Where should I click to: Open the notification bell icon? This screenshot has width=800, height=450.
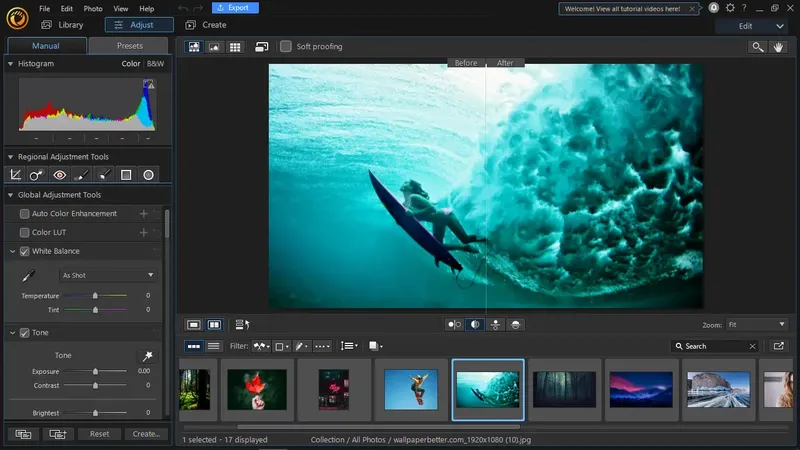click(714, 8)
